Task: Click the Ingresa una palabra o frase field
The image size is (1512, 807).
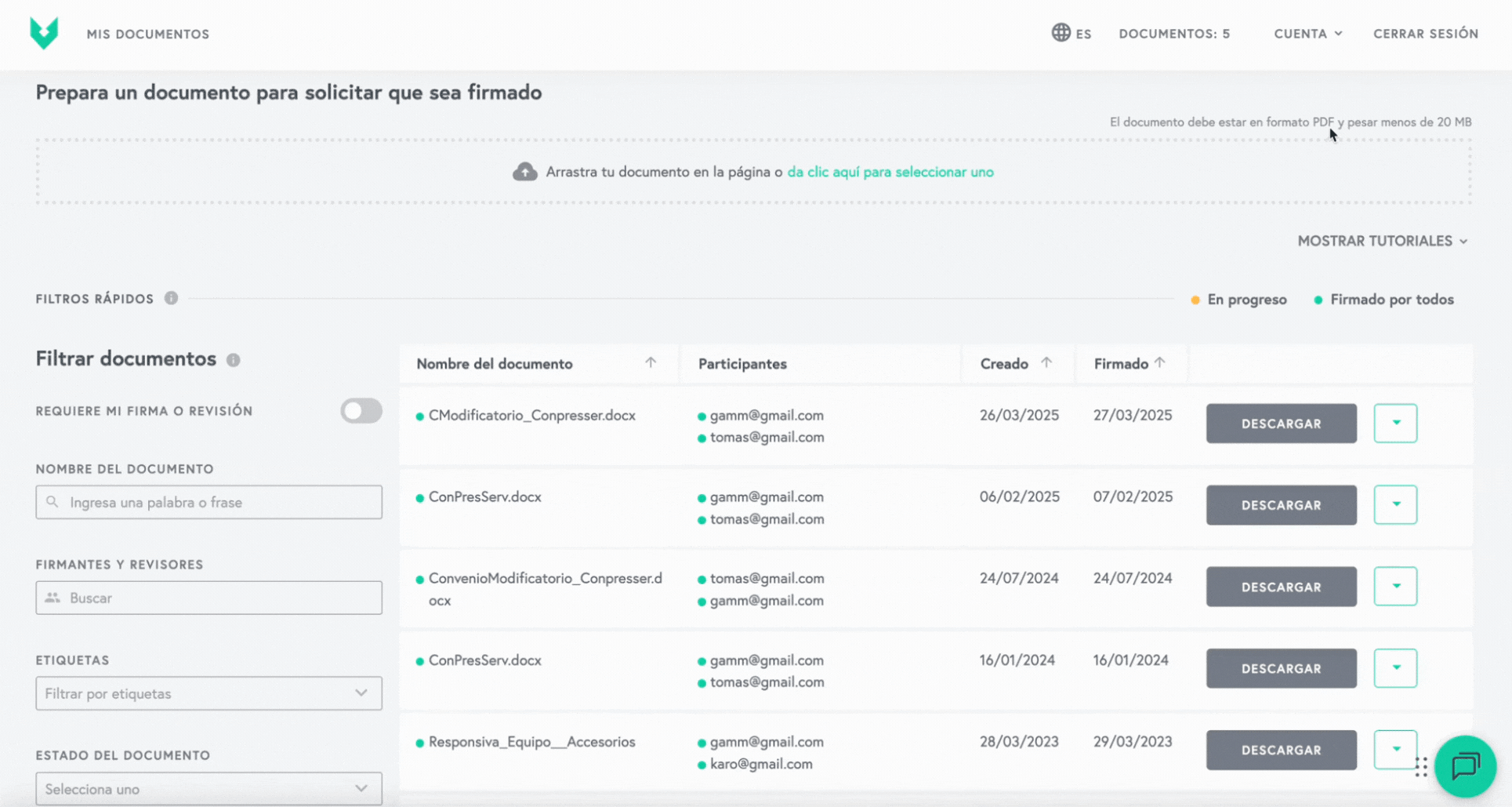Action: pos(208,502)
